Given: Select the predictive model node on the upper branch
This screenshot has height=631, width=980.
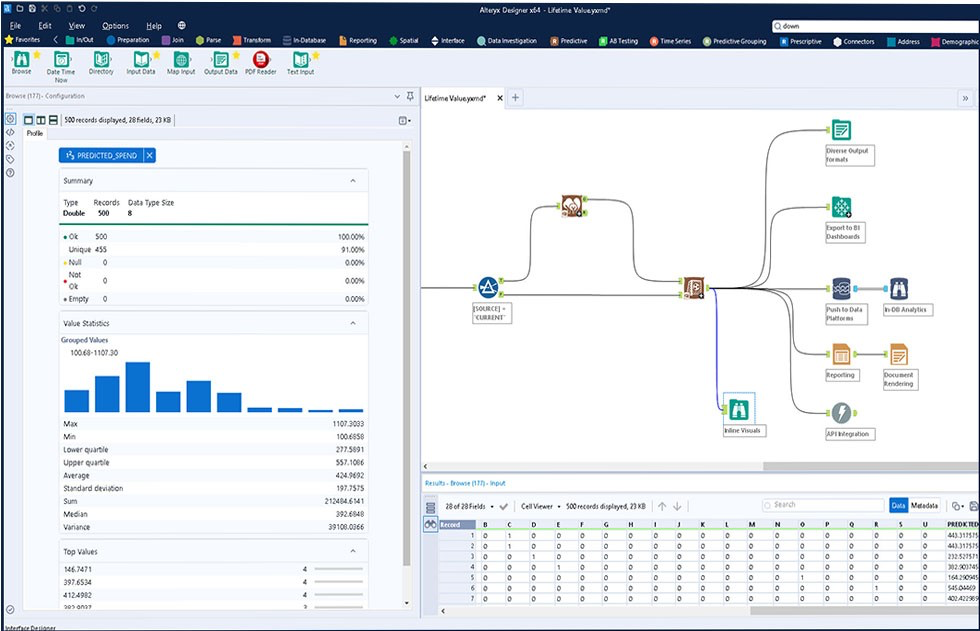Looking at the screenshot, I should 571,206.
